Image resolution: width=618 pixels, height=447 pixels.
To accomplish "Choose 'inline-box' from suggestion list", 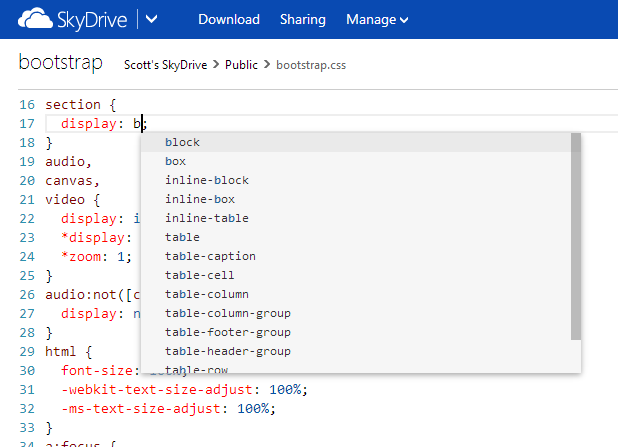I will coord(356,199).
